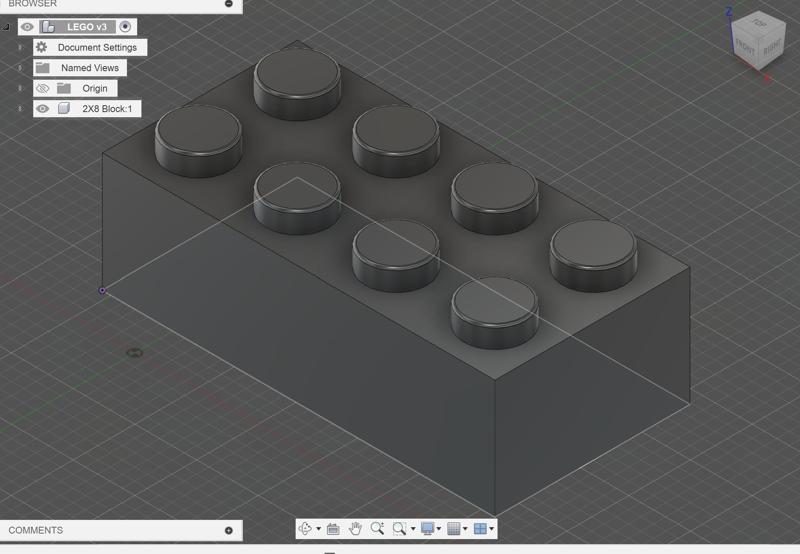Click the Viewports layout icon
Image resolution: width=800 pixels, height=554 pixels.
[480, 528]
